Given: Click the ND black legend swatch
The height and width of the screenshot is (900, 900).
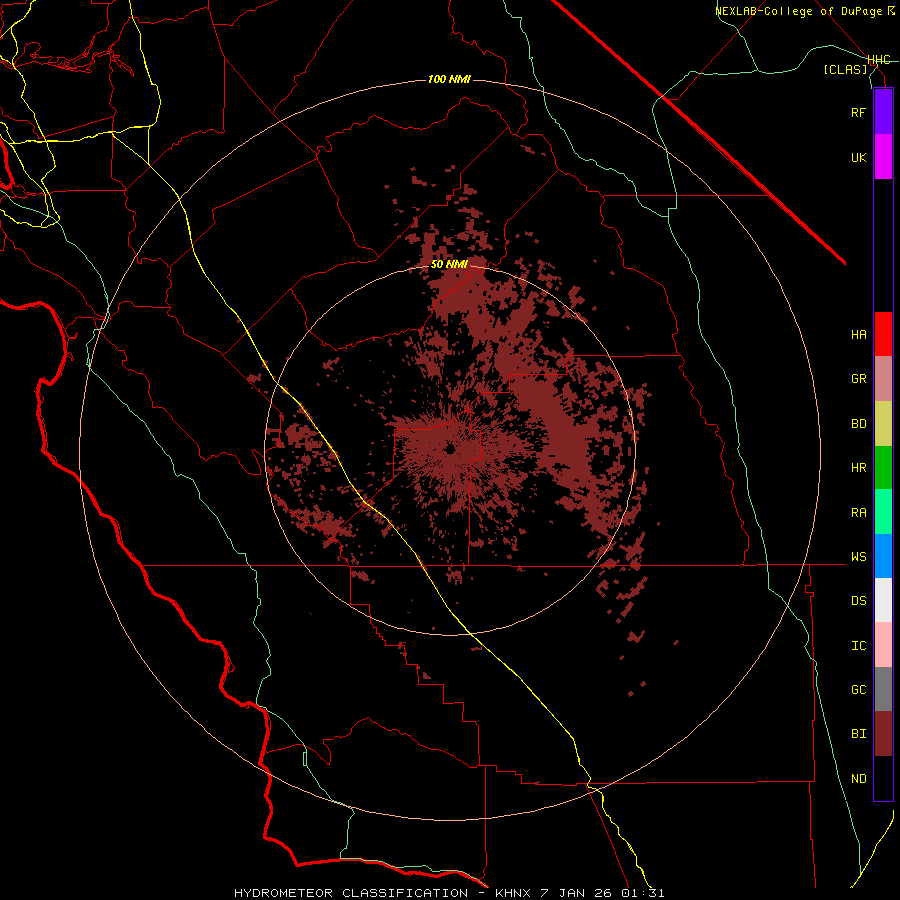Looking at the screenshot, I should pos(883,778).
